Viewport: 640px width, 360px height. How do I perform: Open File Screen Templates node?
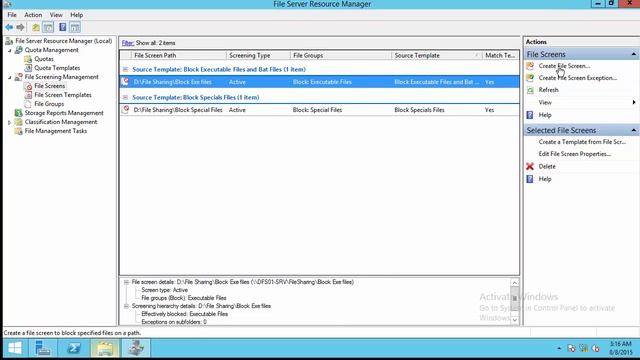pyautogui.click(x=63, y=95)
